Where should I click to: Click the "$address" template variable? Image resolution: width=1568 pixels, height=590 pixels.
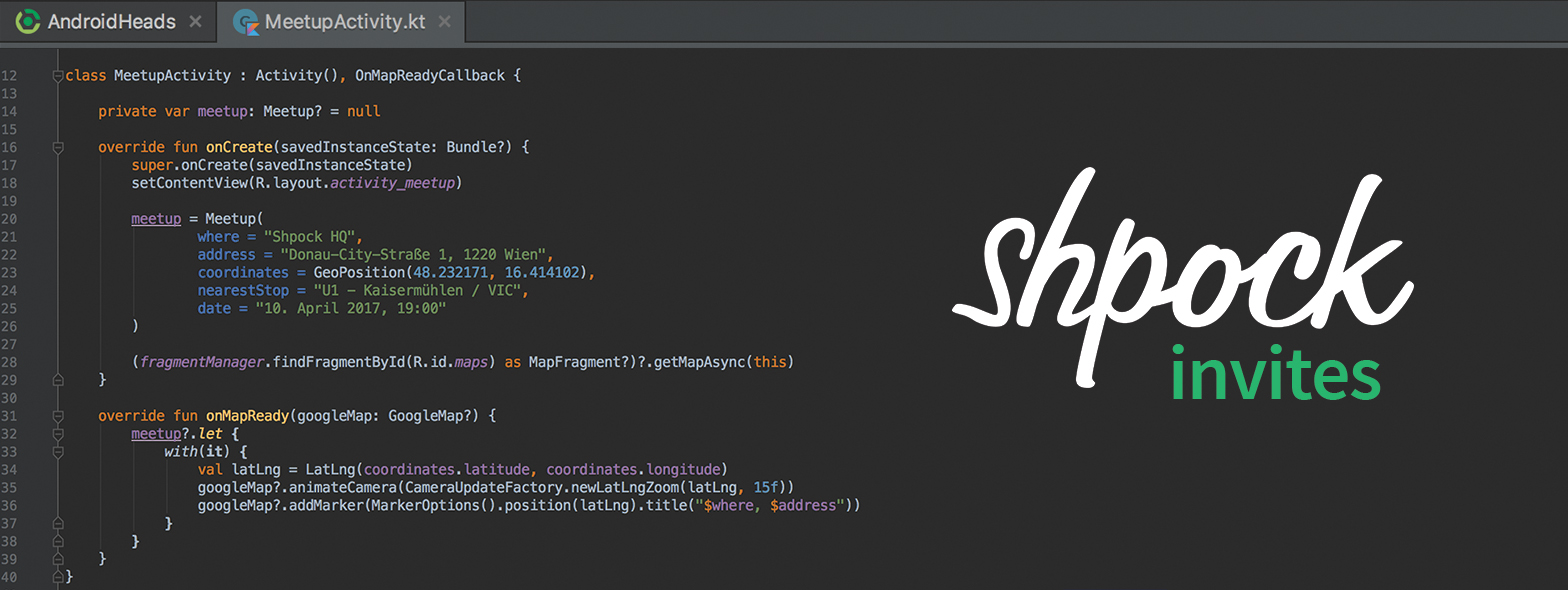click(x=803, y=505)
